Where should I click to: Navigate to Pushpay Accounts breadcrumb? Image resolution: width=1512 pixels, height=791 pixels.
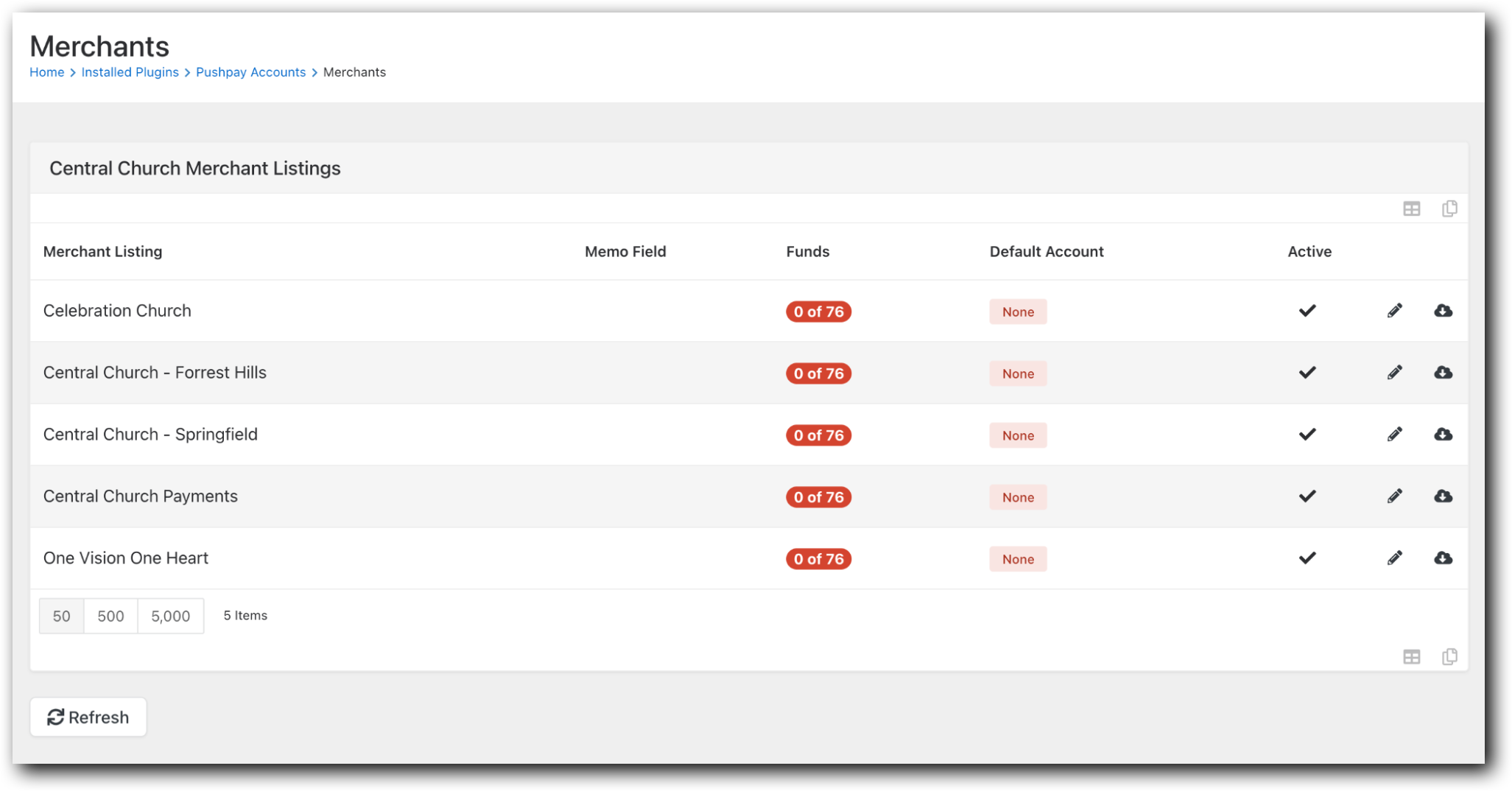tap(251, 71)
